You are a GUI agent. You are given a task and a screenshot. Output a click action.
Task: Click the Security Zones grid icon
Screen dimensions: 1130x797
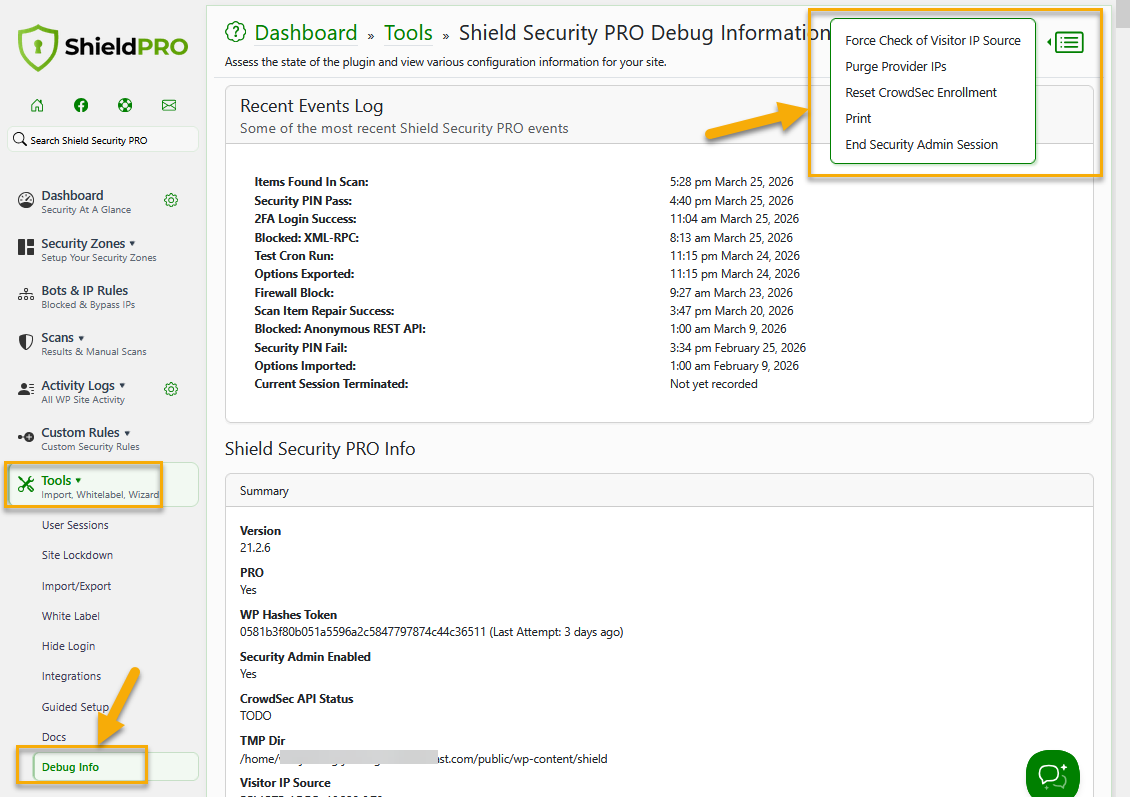click(26, 247)
